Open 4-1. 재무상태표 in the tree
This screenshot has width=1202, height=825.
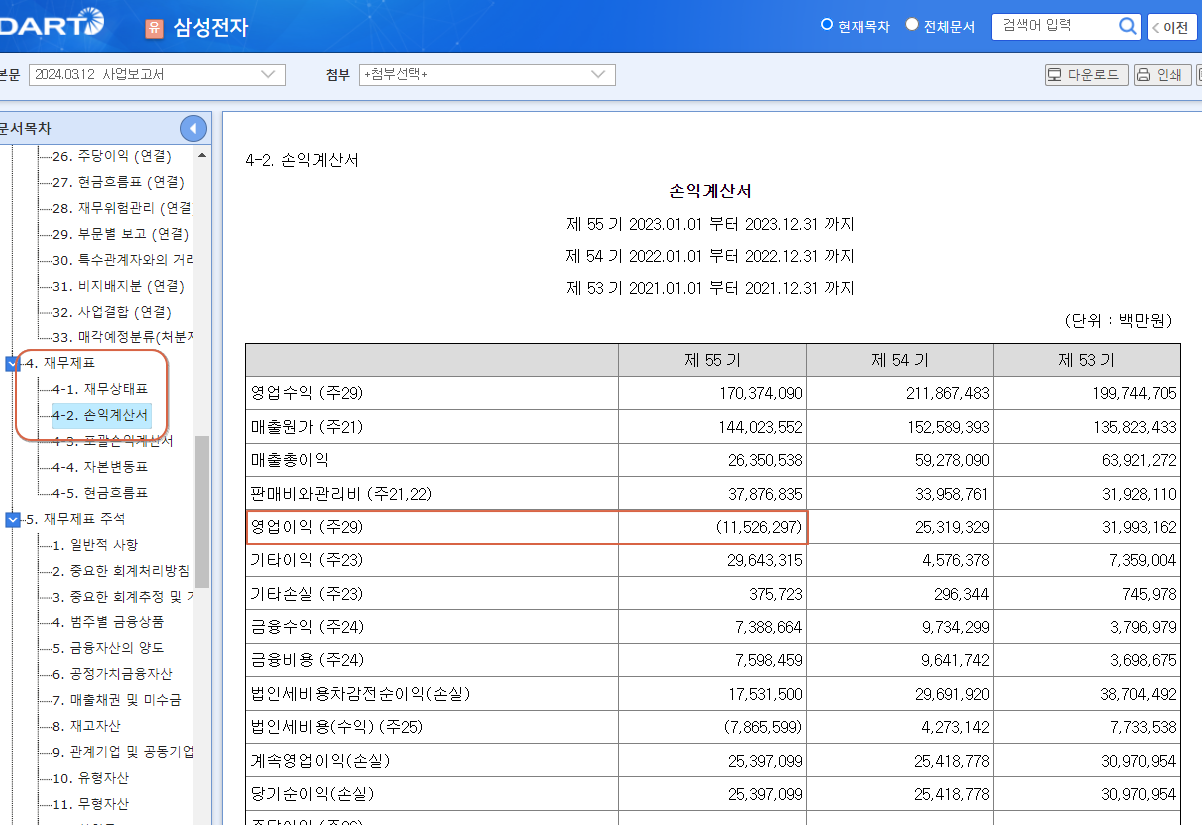[99, 389]
